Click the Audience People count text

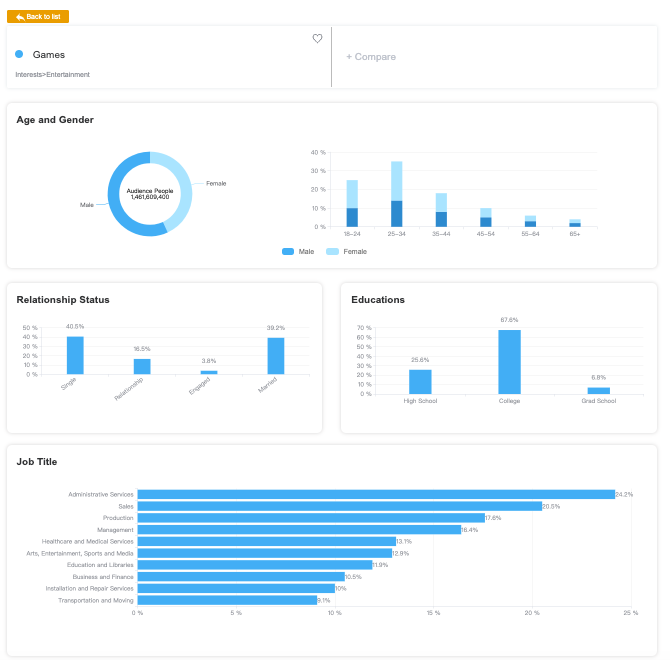(x=150, y=194)
